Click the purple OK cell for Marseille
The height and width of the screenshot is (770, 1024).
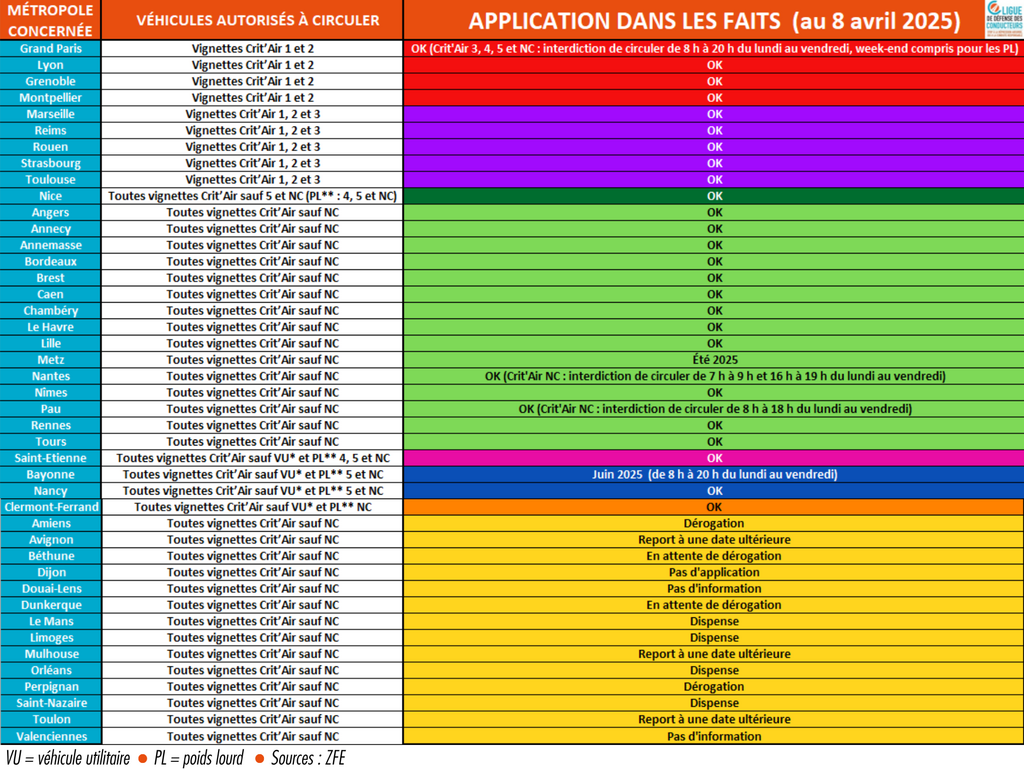(x=713, y=114)
